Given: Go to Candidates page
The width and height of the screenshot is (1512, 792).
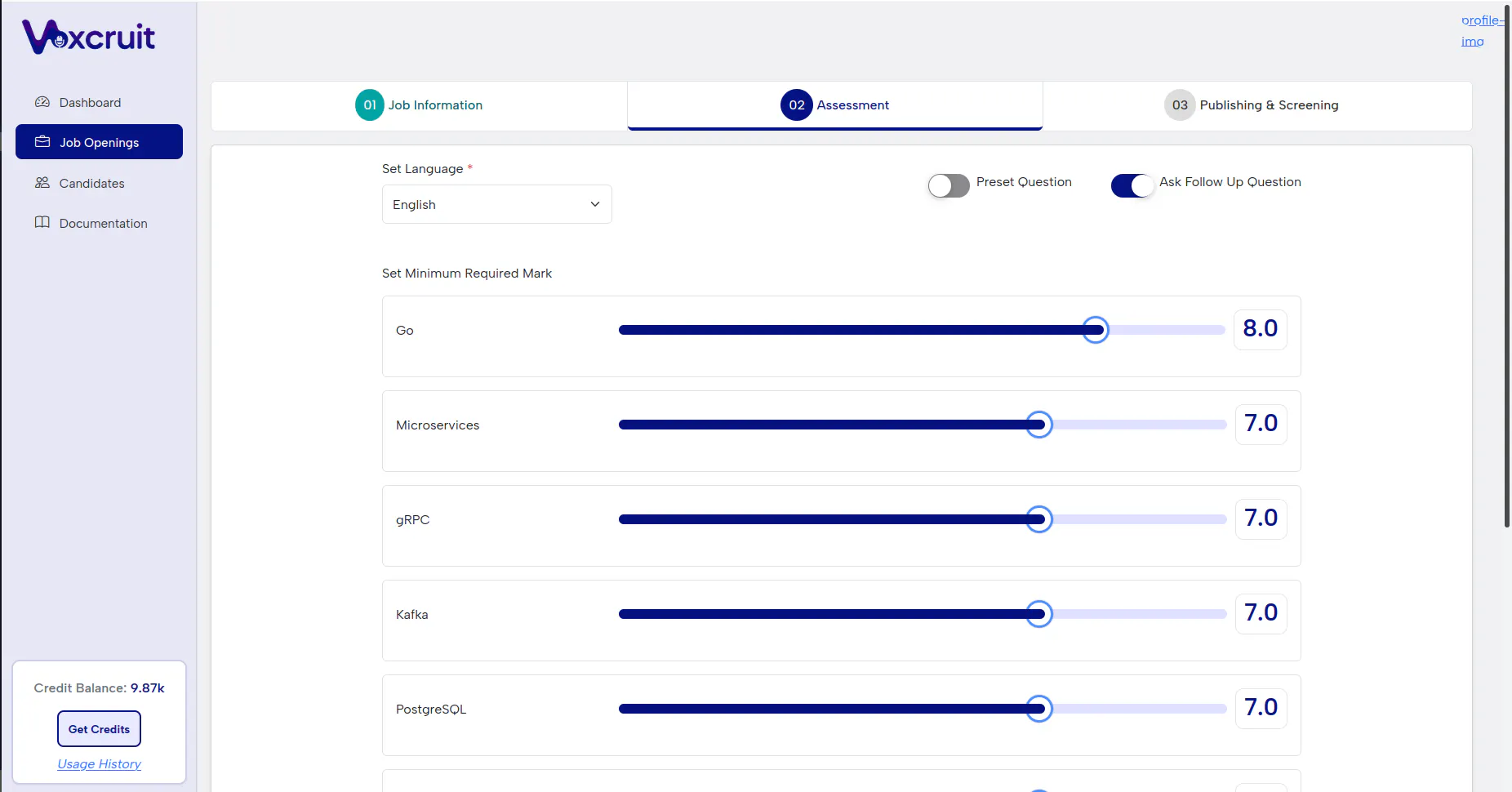Looking at the screenshot, I should click(99, 183).
